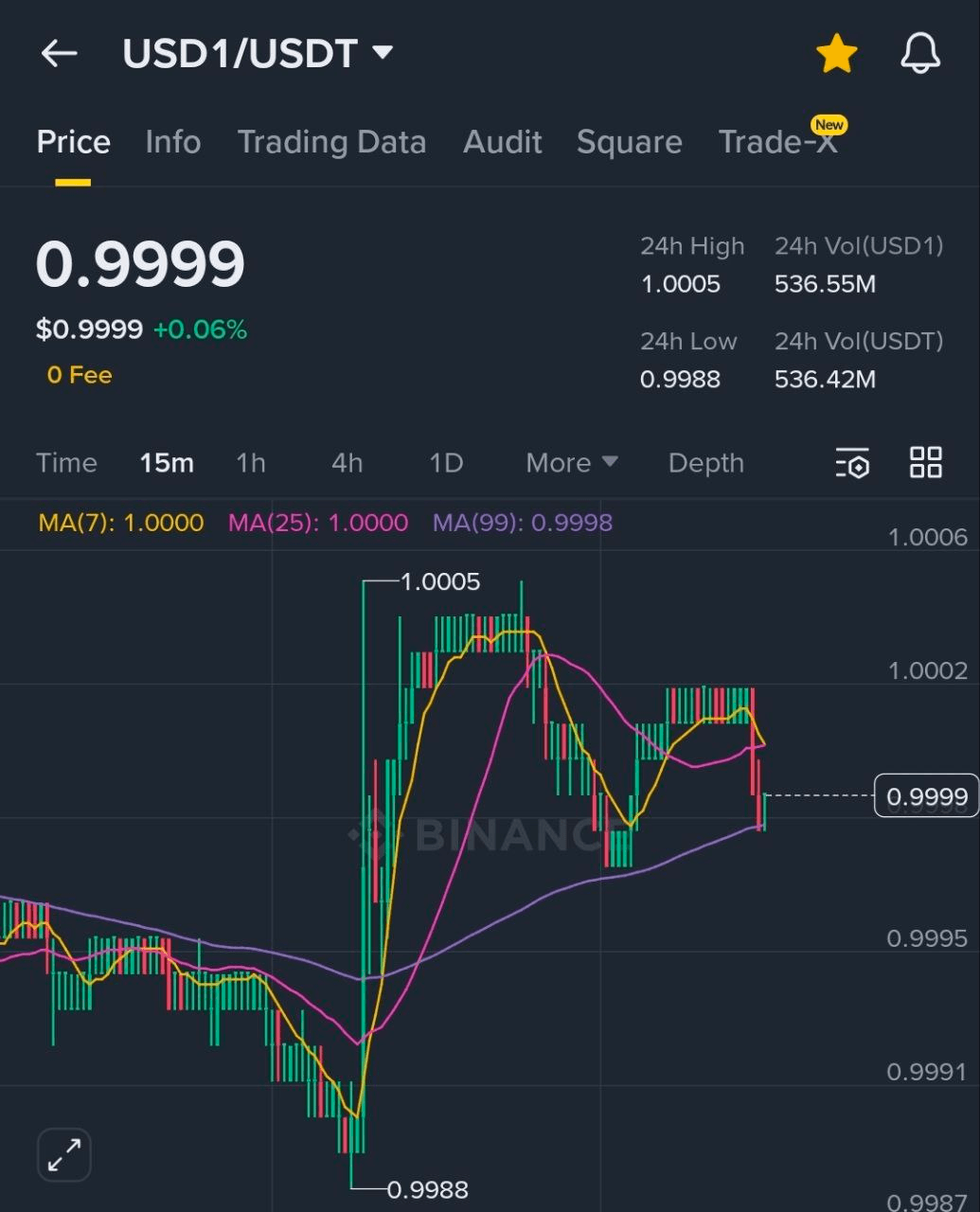Open the Trade-X tab
The height and width of the screenshot is (1212, 980).
point(778,142)
